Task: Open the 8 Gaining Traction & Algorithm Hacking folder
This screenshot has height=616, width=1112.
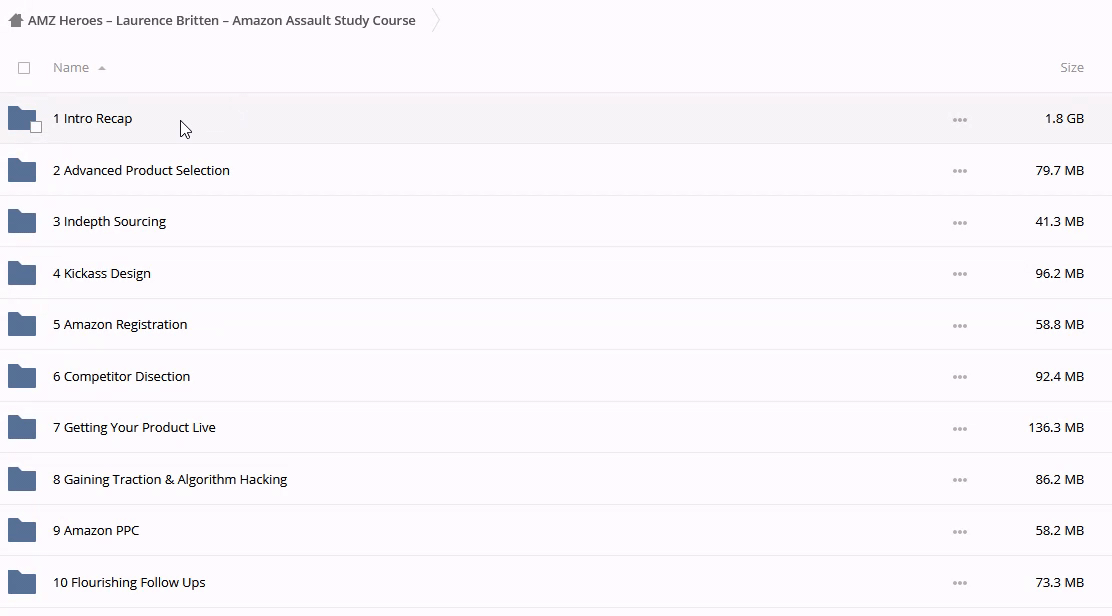Action: [170, 480]
